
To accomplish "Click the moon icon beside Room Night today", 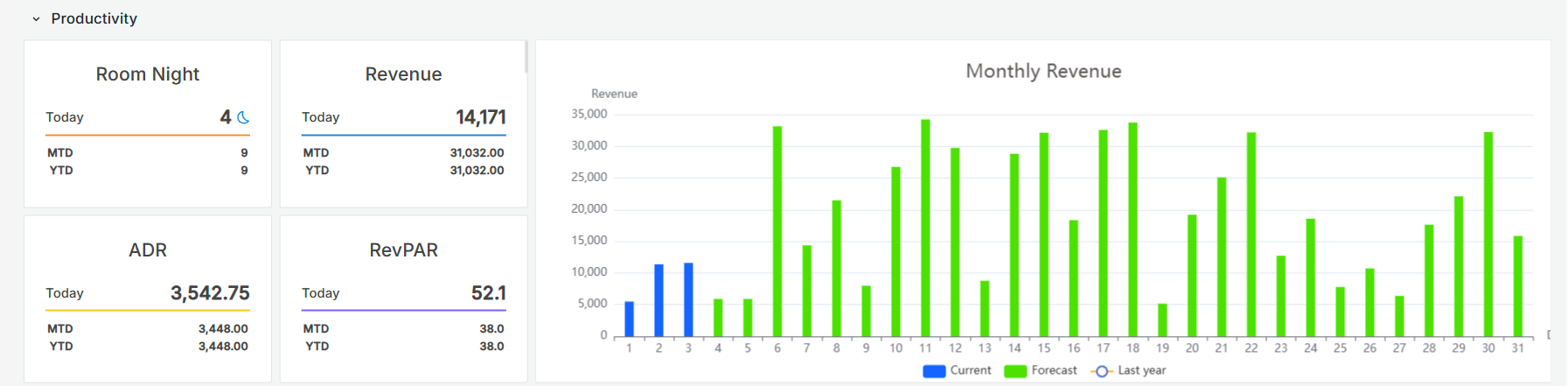I will (243, 117).
